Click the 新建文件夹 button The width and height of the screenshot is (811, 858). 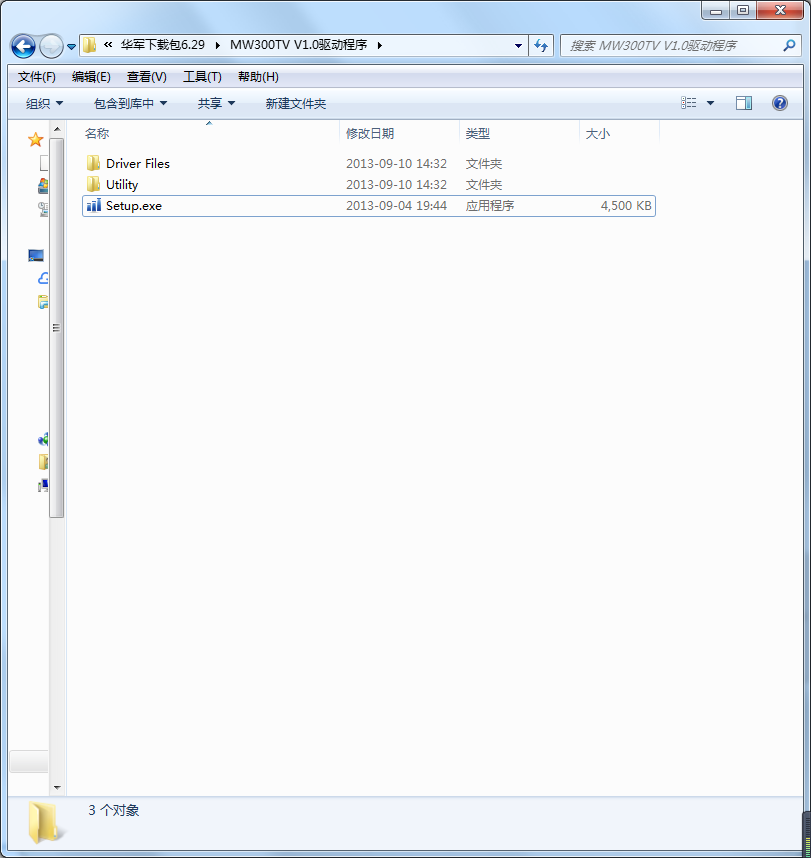point(295,104)
